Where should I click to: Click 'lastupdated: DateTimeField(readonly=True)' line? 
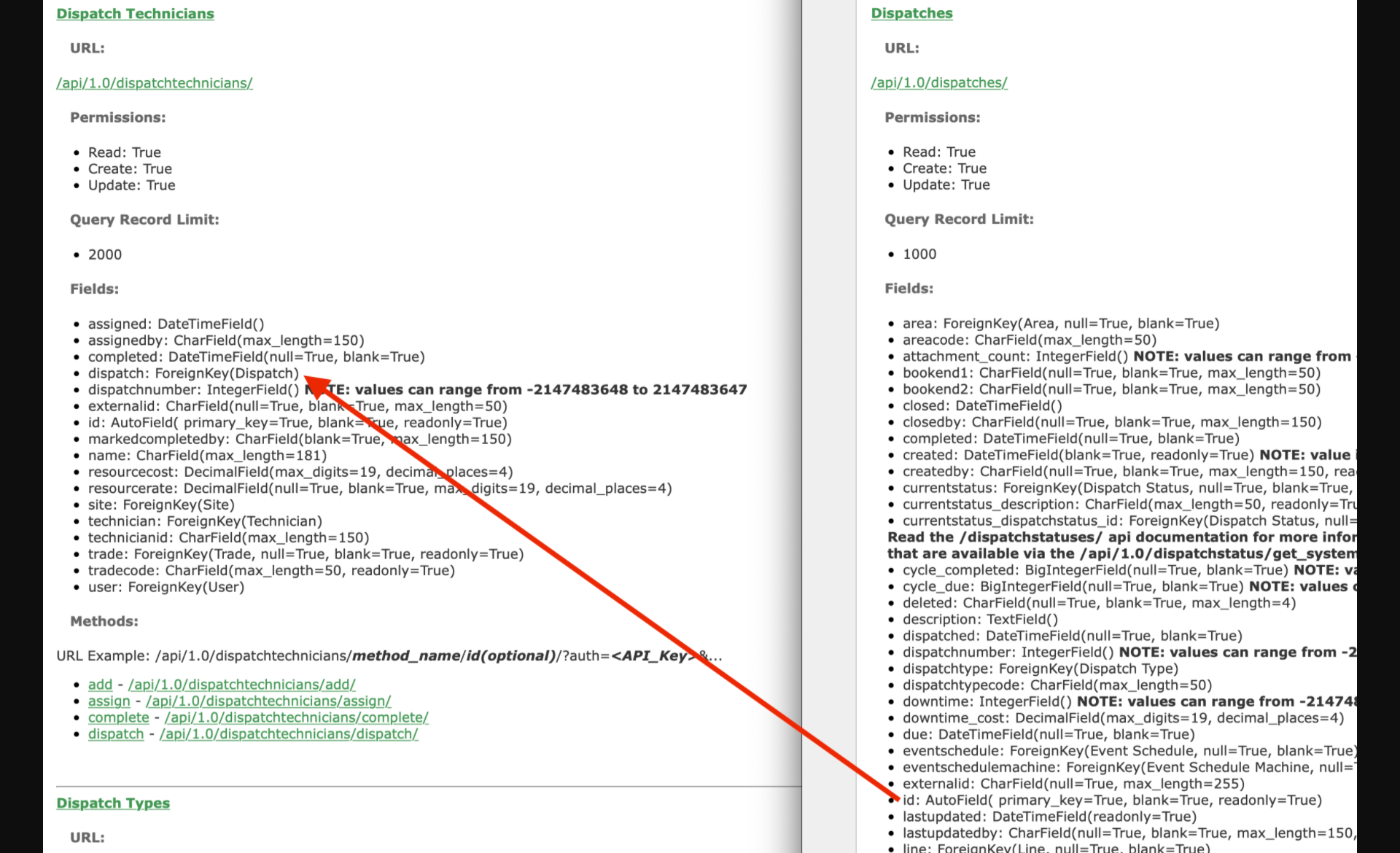1049,817
